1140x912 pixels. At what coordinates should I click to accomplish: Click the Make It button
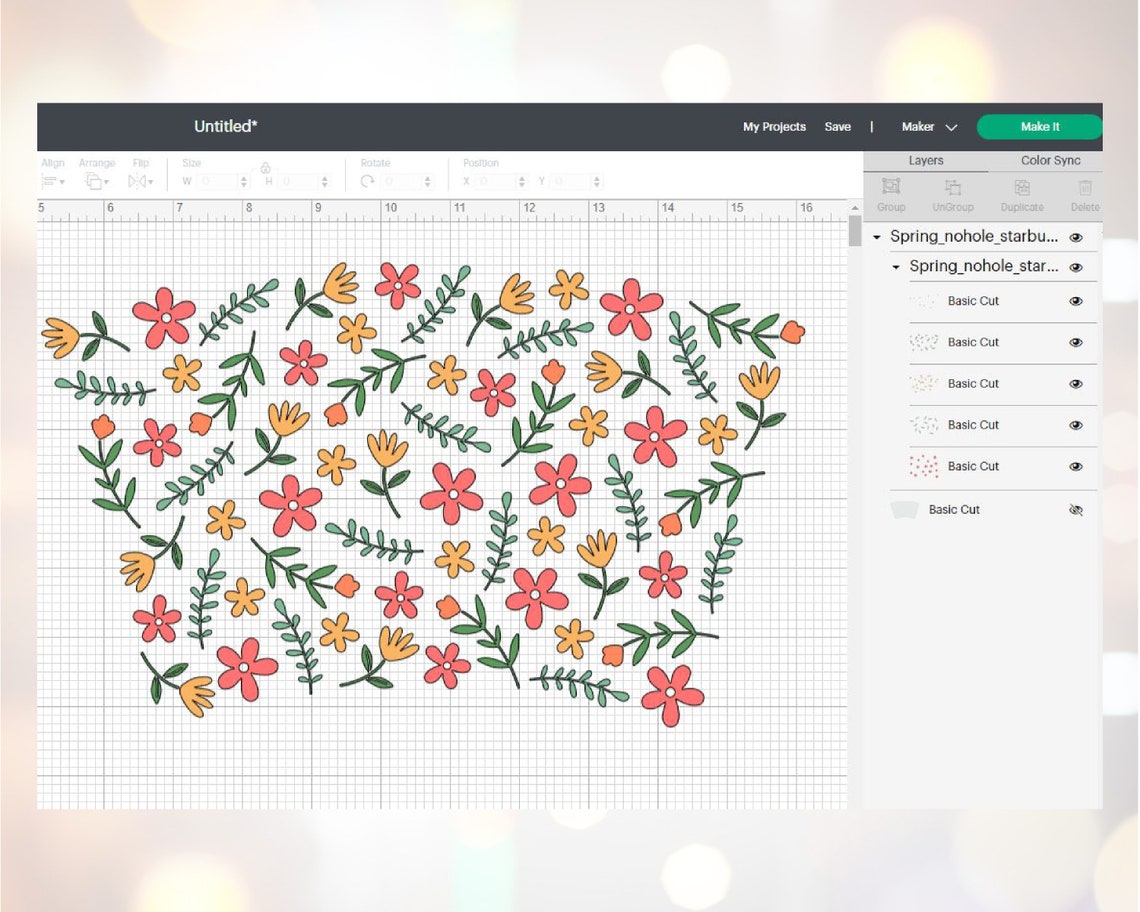click(x=1040, y=127)
